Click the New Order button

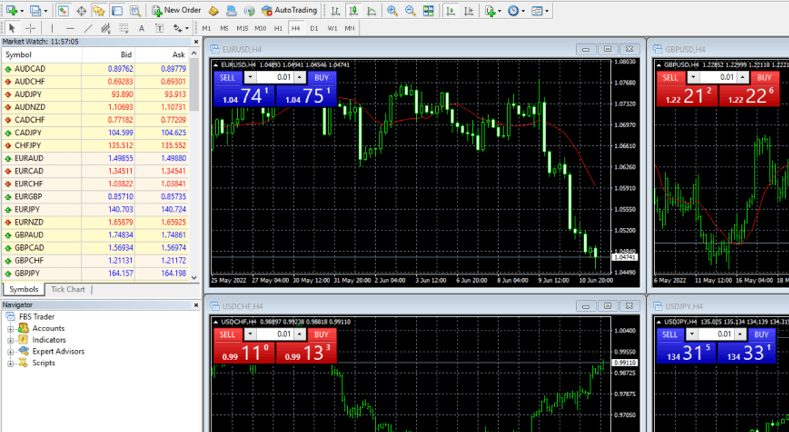tap(176, 10)
